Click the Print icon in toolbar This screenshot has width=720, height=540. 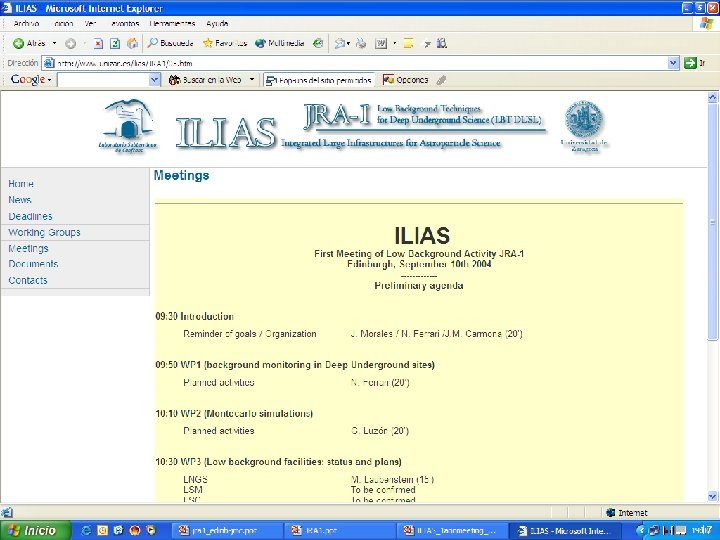(362, 44)
